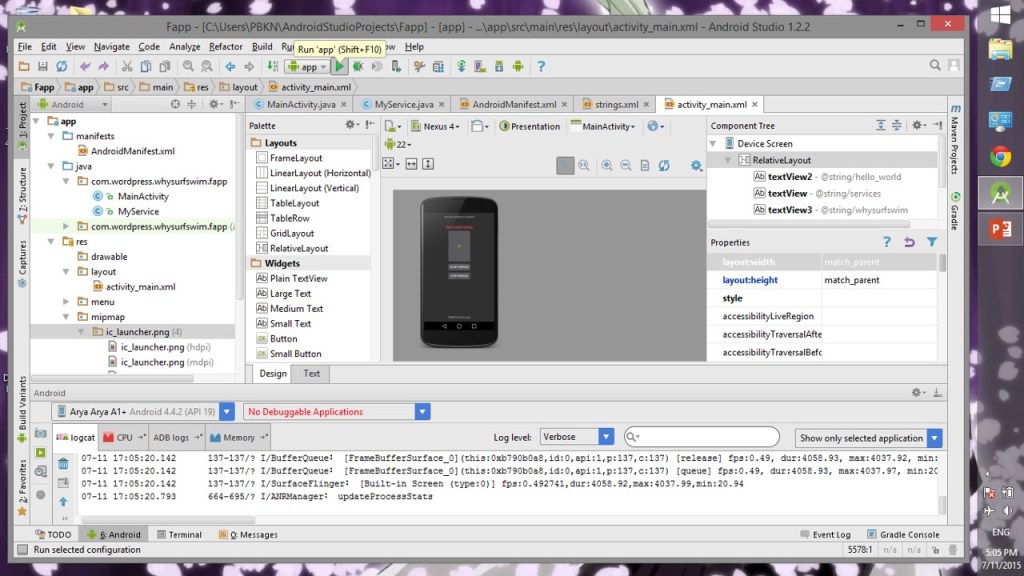Click the Cut scissors icon
1024x576 pixels.
tap(128, 67)
